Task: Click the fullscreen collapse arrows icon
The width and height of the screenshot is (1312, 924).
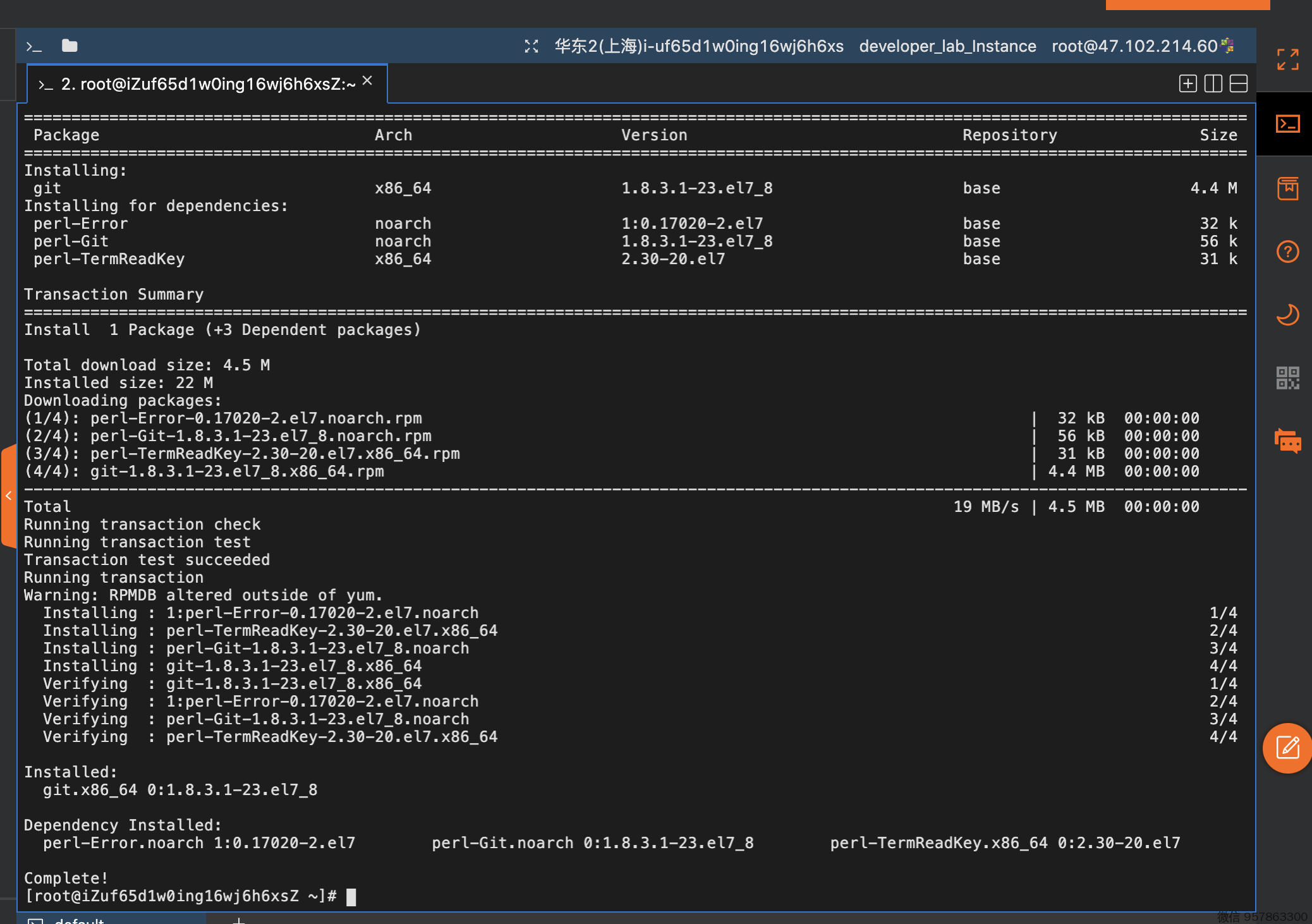Action: click(x=531, y=46)
